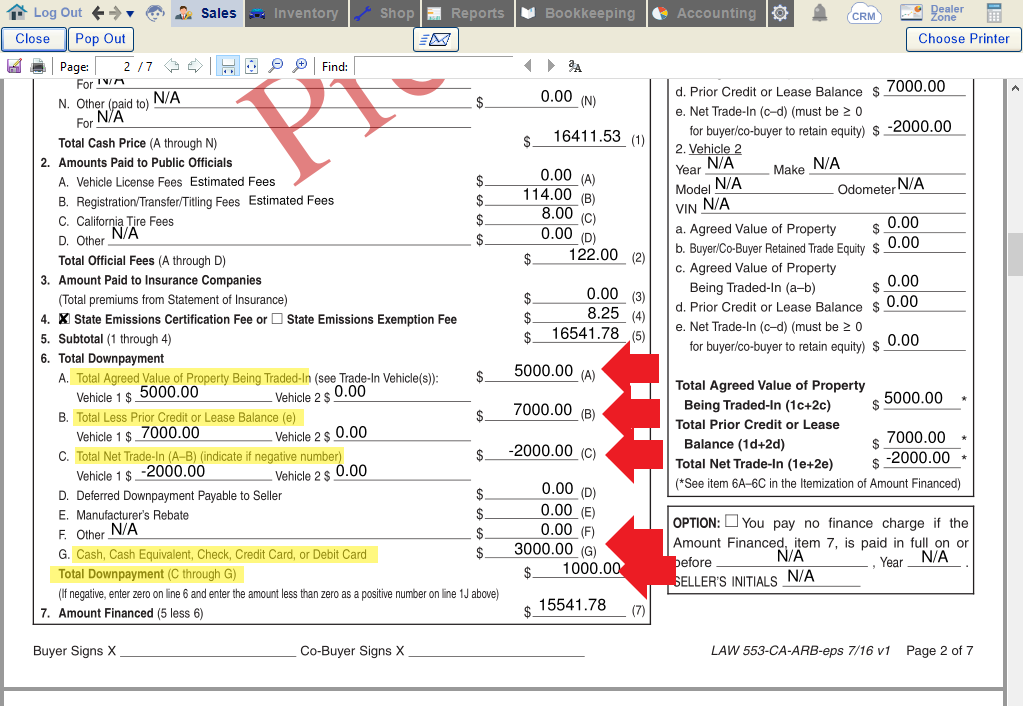Open the Bookkeeping tab

[x=581, y=13]
